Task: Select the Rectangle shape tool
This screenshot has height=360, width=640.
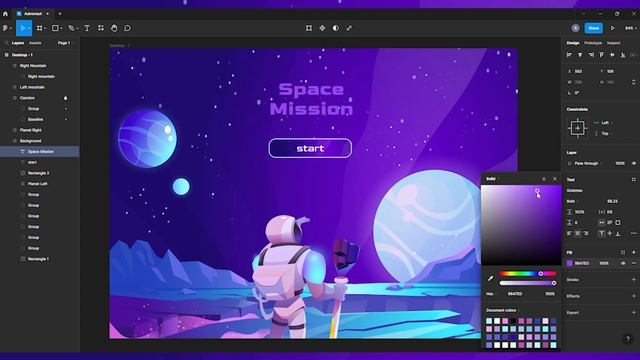Action: point(55,28)
